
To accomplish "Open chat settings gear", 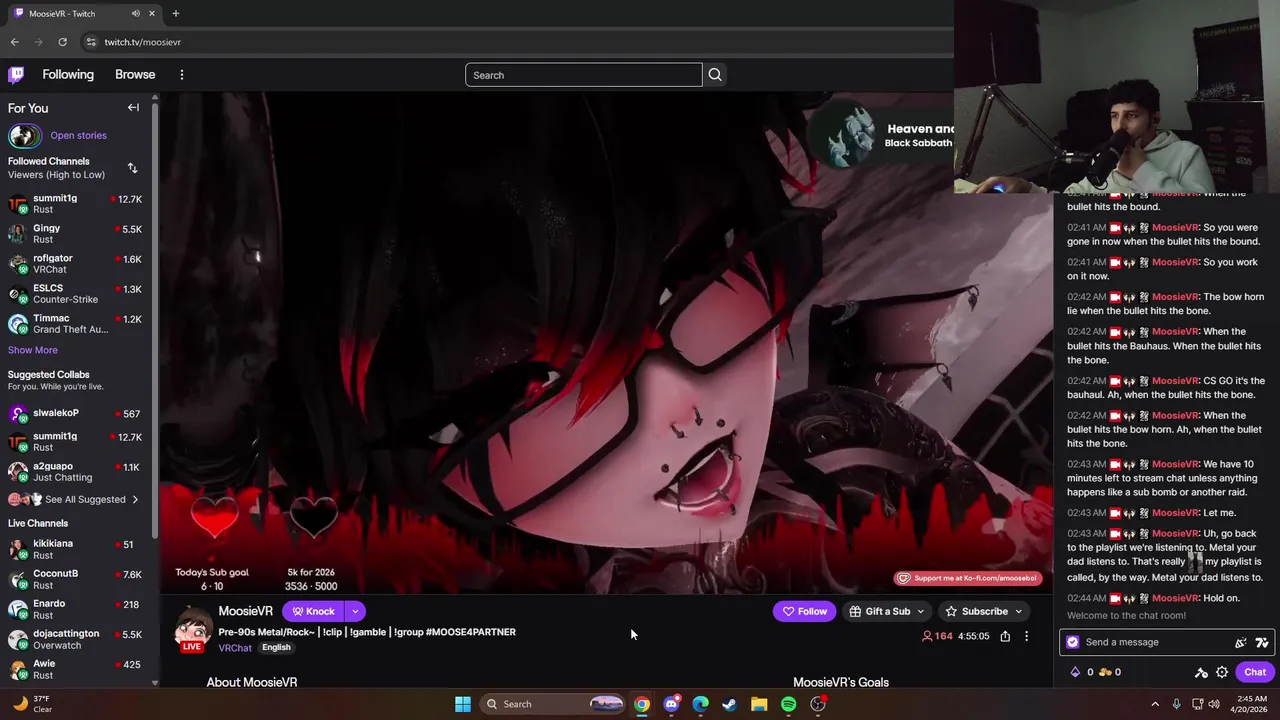I will [x=1222, y=673].
